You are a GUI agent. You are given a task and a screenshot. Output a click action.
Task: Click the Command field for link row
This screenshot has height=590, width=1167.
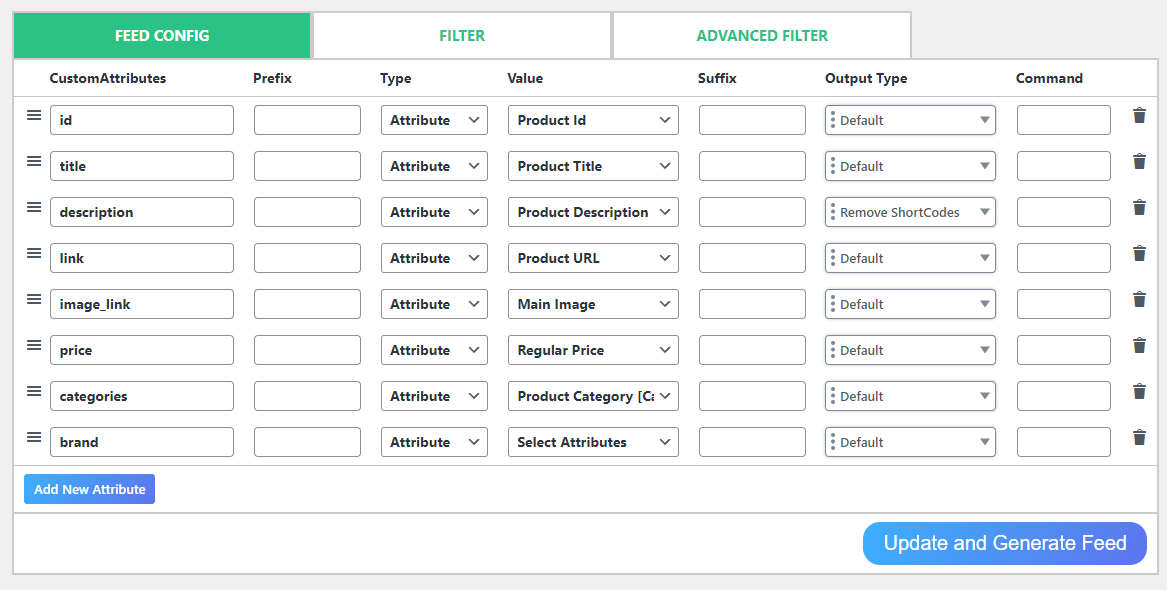[x=1063, y=258]
